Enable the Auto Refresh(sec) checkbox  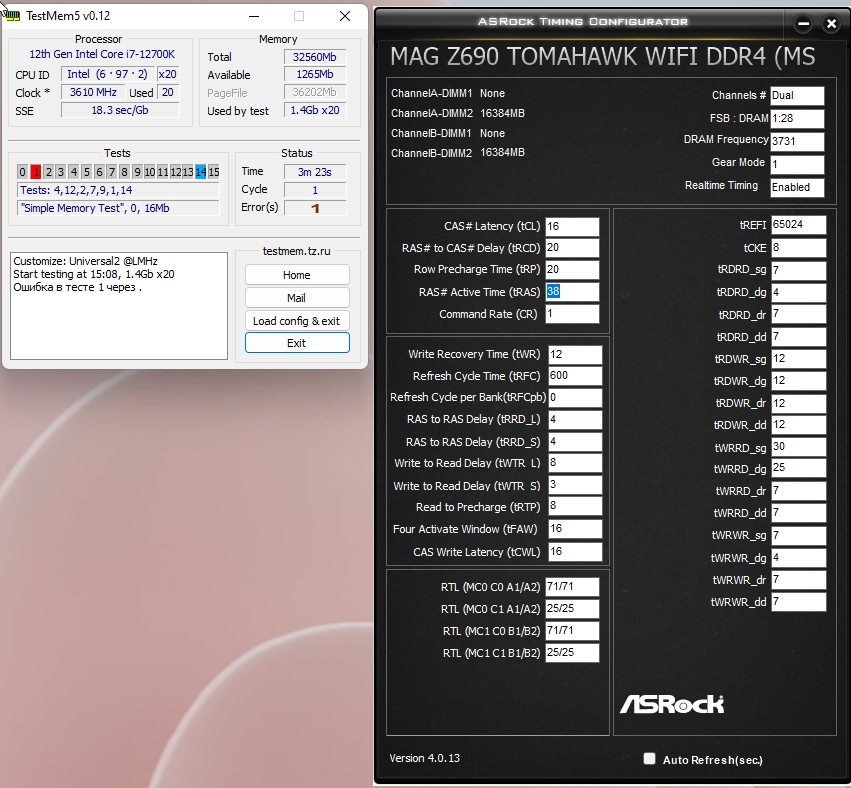649,759
